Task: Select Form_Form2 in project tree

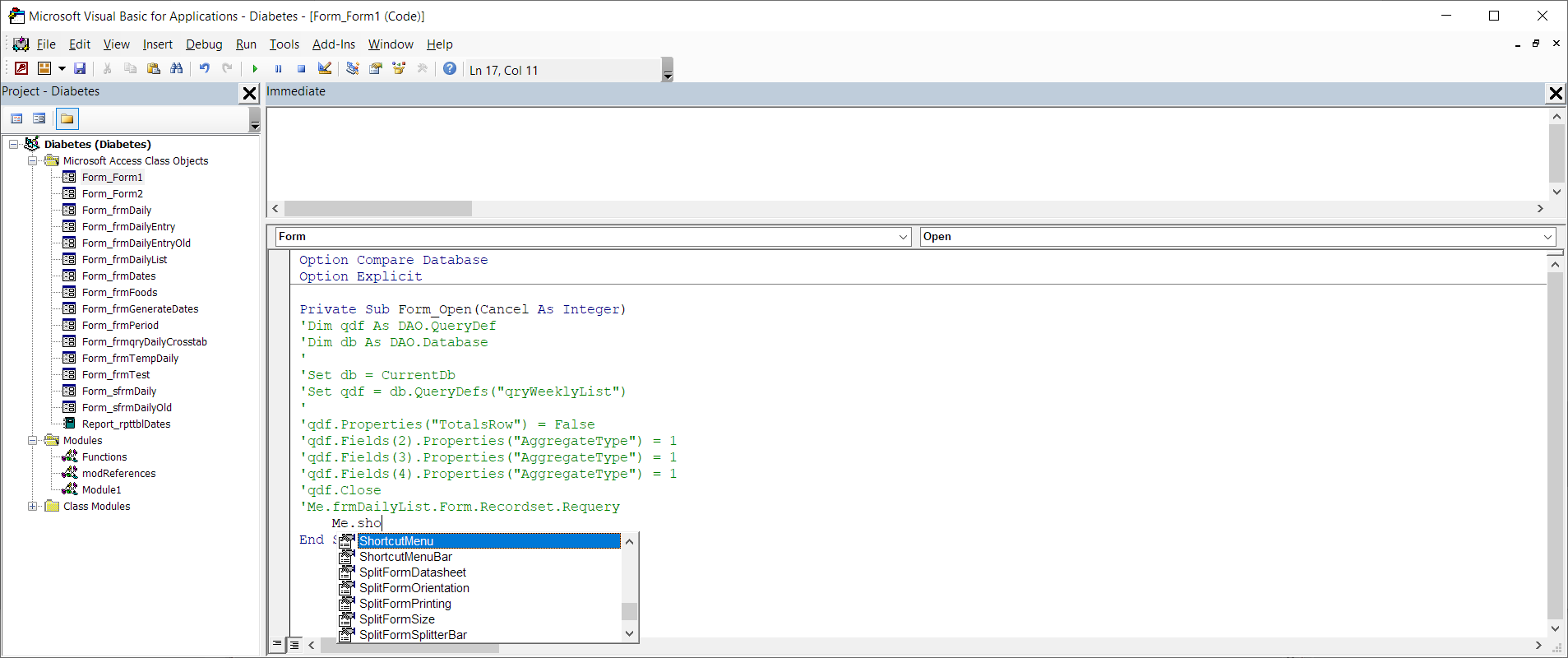Action: click(x=112, y=194)
